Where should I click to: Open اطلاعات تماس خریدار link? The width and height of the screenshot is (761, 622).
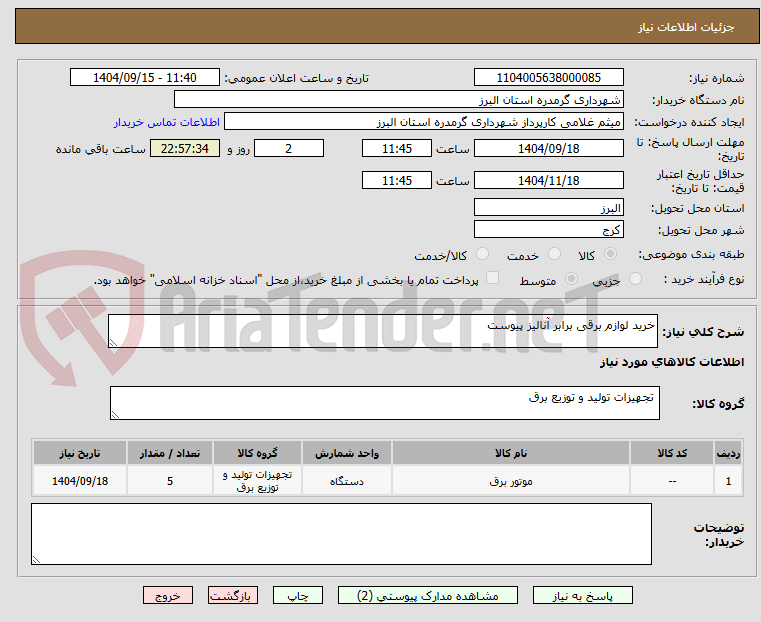(x=166, y=122)
